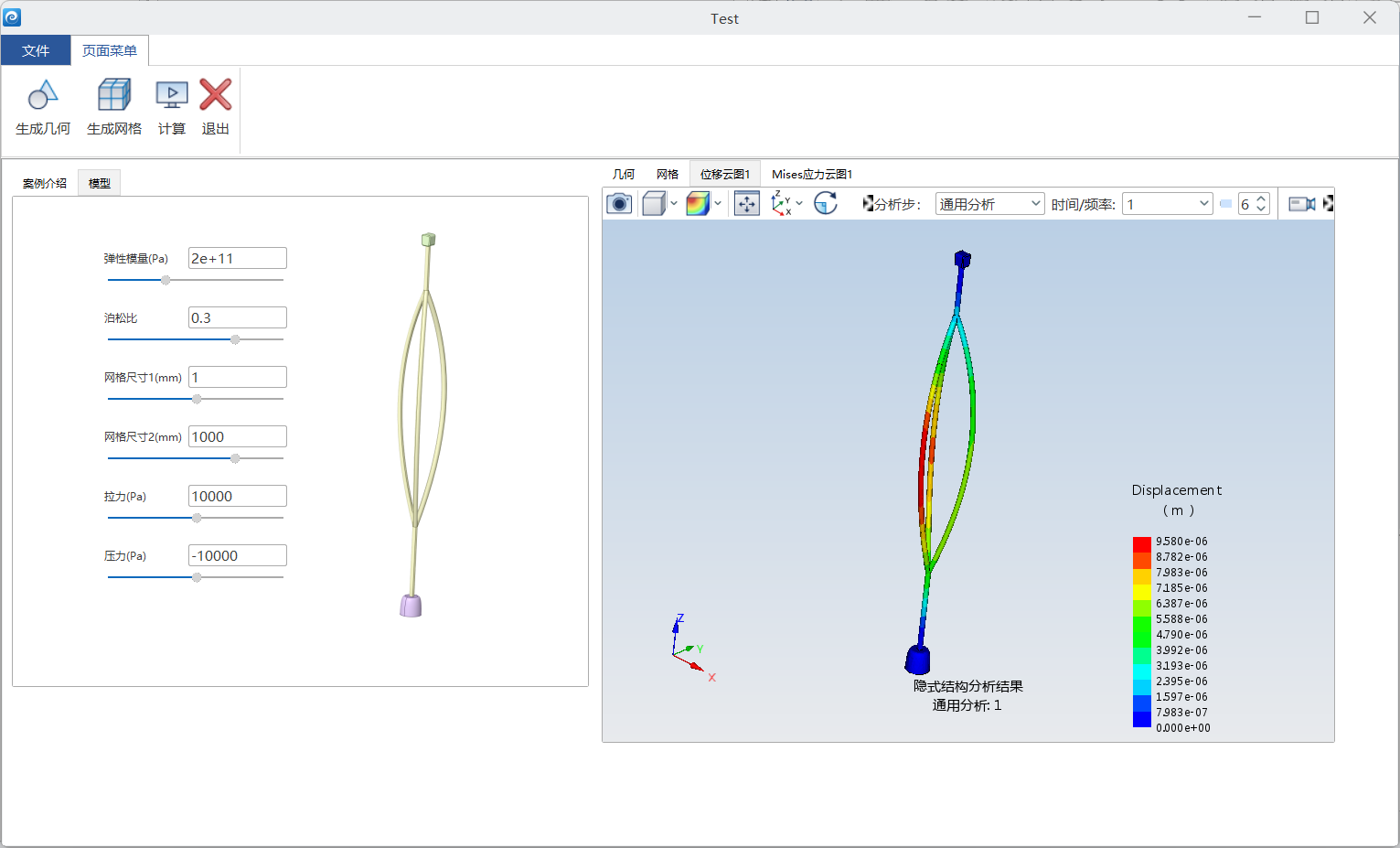Click the rotate view icon
Image resolution: width=1400 pixels, height=848 pixels.
coord(826,203)
